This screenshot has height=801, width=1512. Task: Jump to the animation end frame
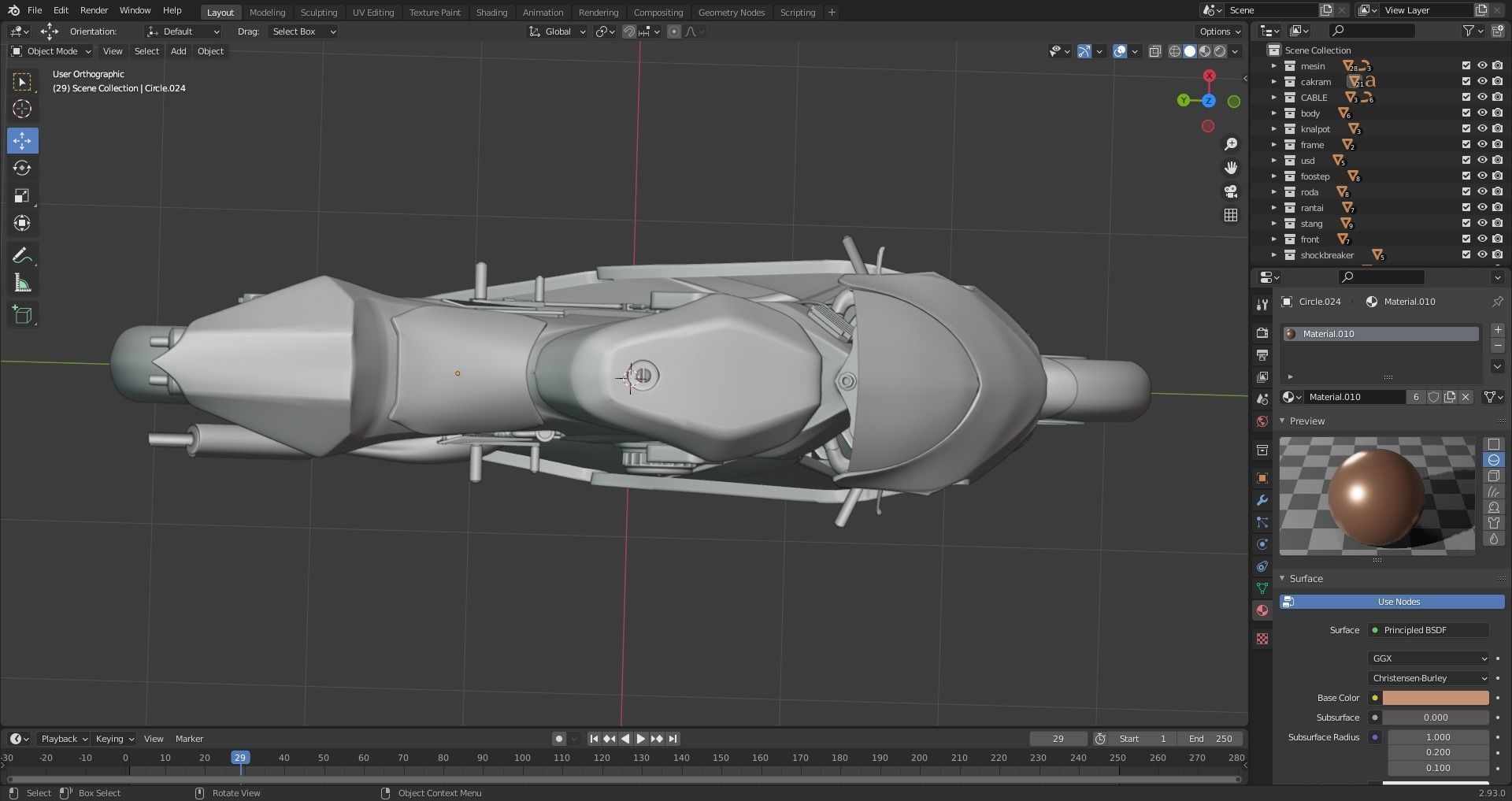click(x=673, y=739)
